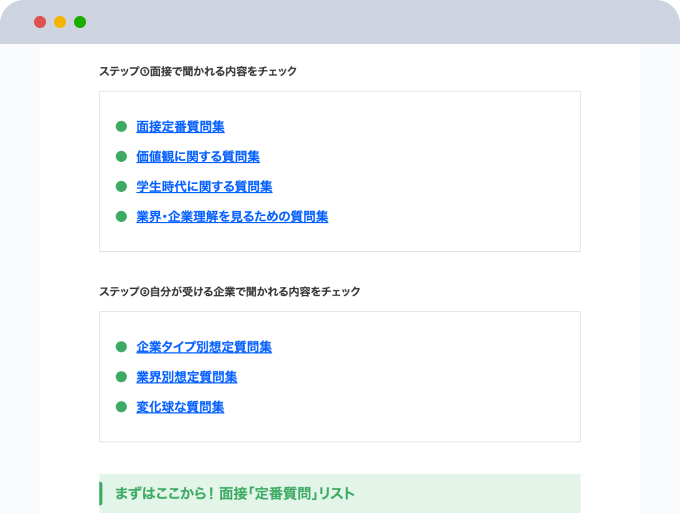Click the ステップ②自分が受ける企業で聞かれる内容をチェック heading

coord(230,292)
